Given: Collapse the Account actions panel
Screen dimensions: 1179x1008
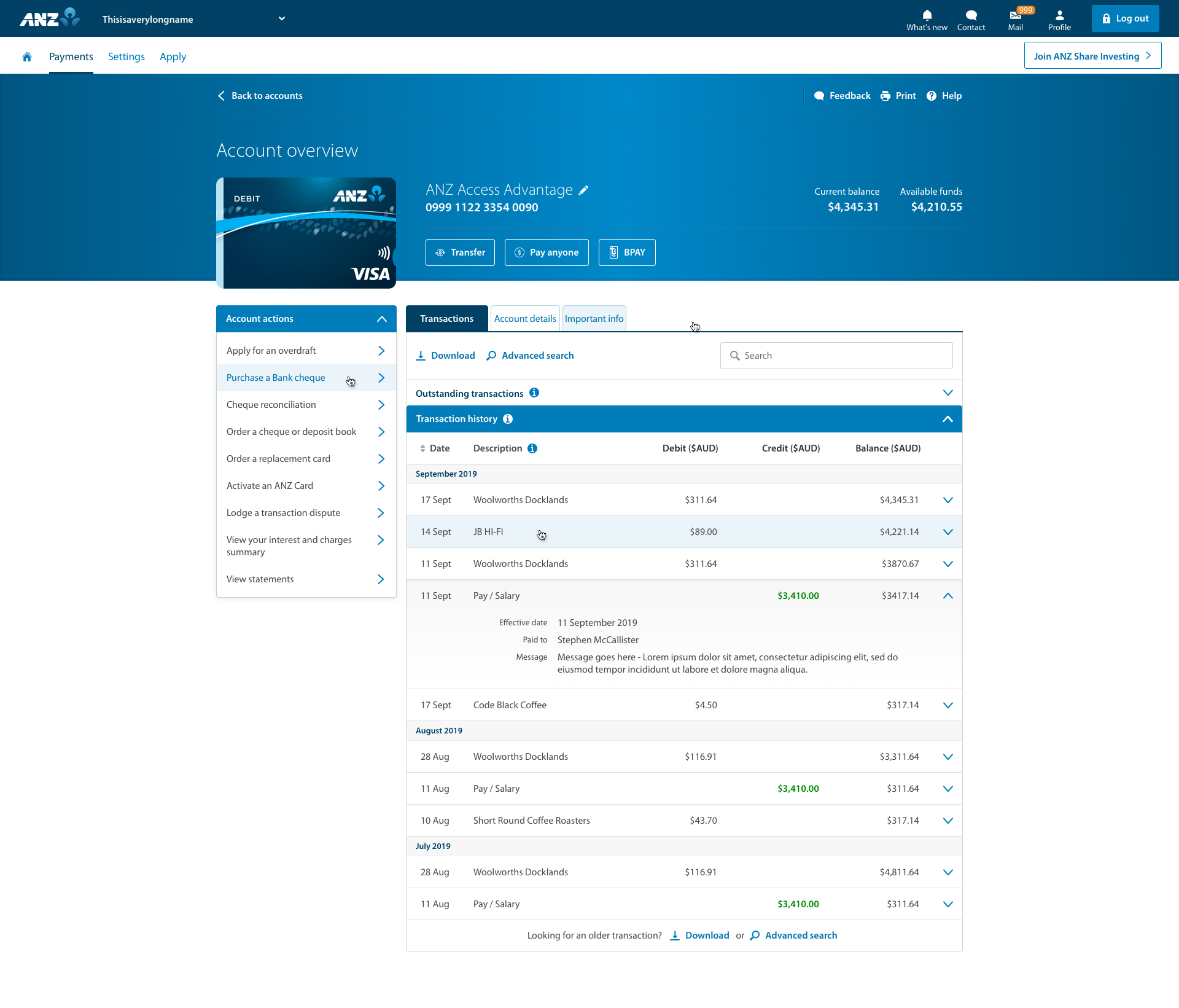Looking at the screenshot, I should (x=381, y=318).
